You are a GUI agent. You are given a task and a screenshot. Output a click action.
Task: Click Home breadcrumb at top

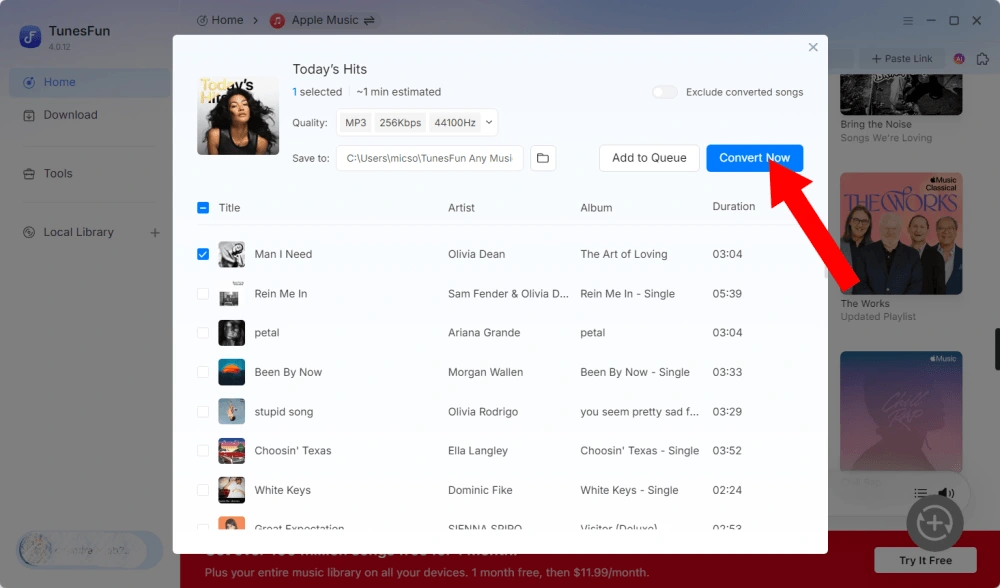click(219, 20)
